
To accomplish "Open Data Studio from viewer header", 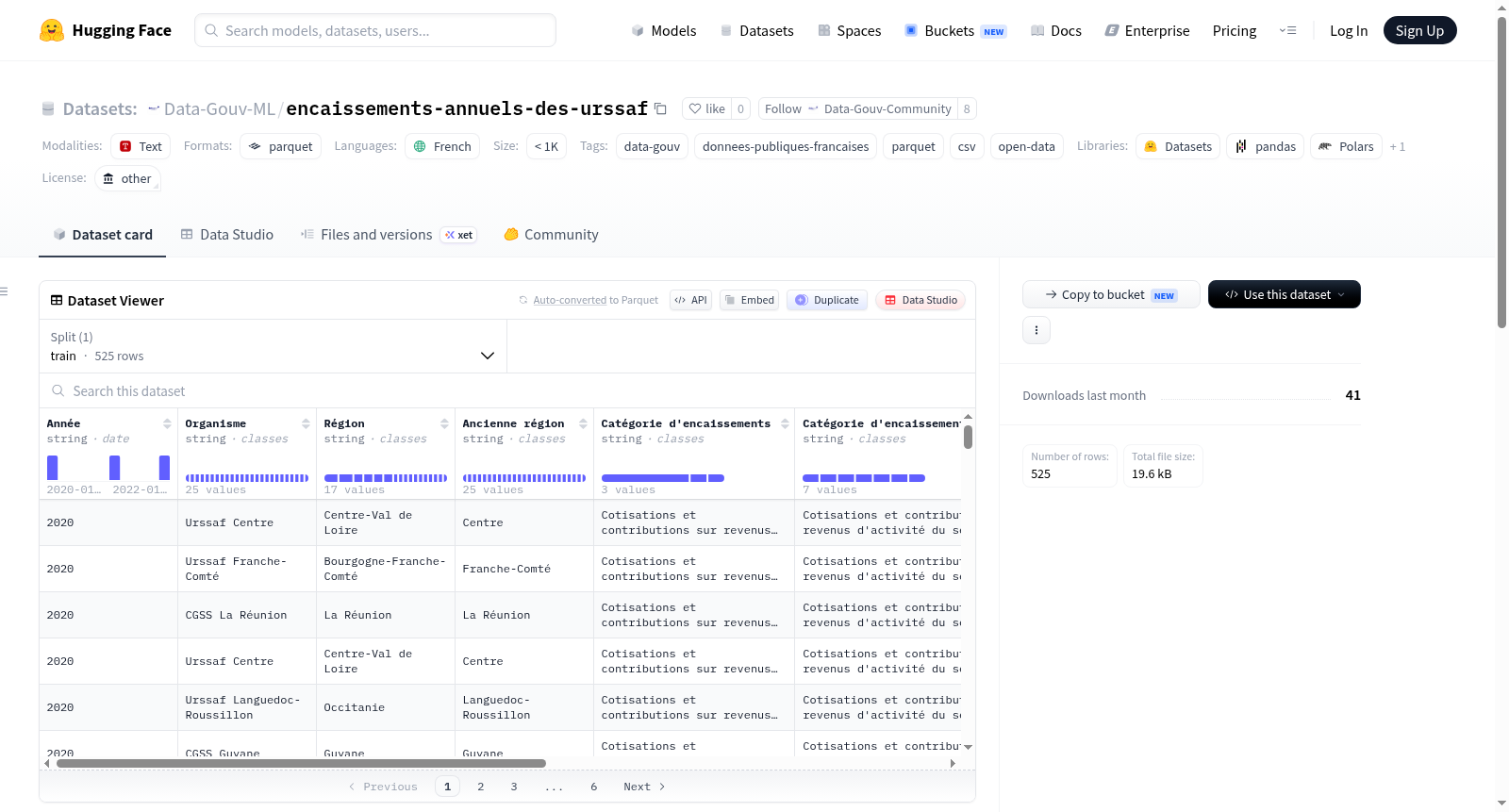I will tap(920, 300).
